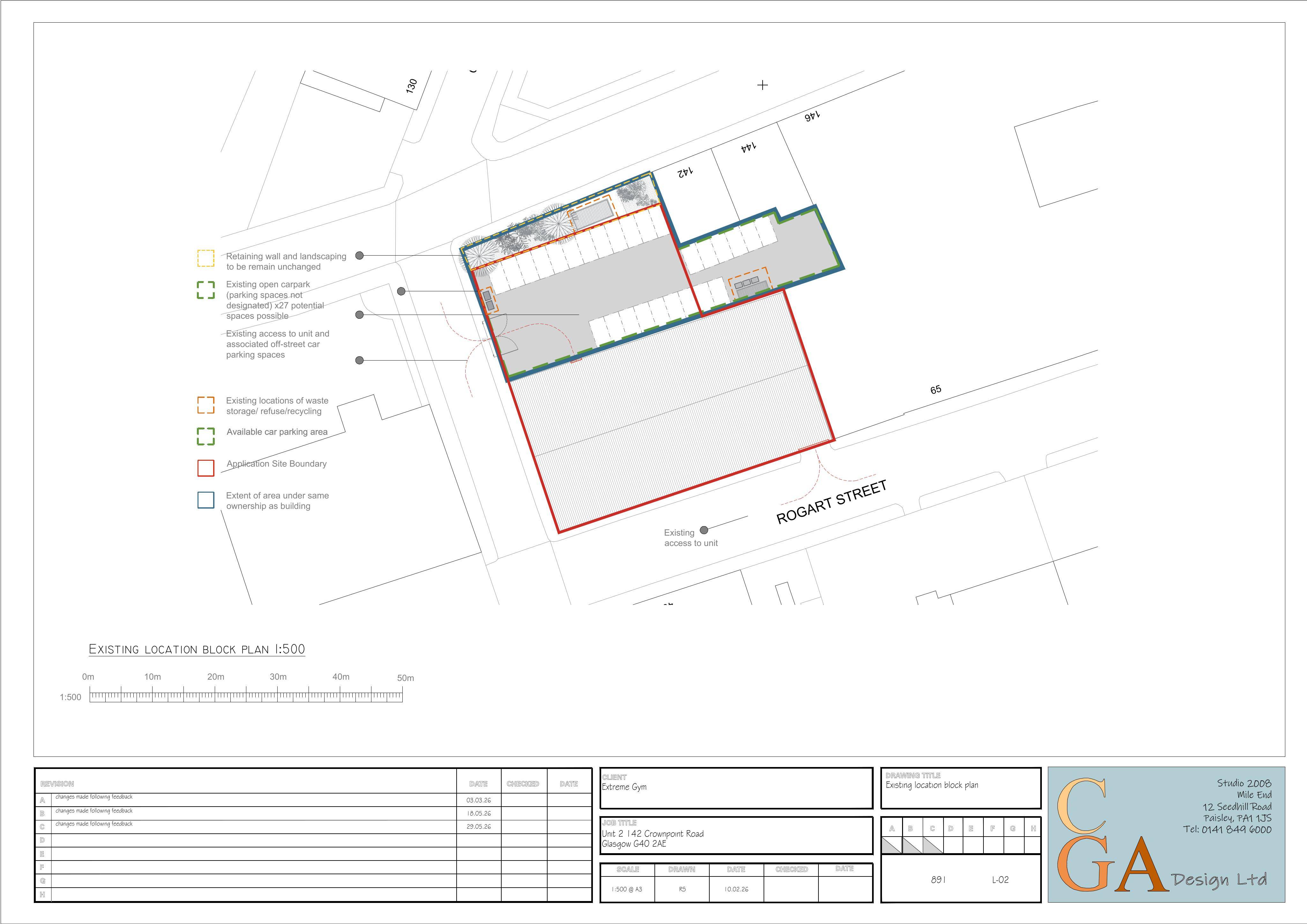Viewport: 1307px width, 924px height.
Task: Click the 'Application Site Boundary' legend text
Action: point(277,464)
